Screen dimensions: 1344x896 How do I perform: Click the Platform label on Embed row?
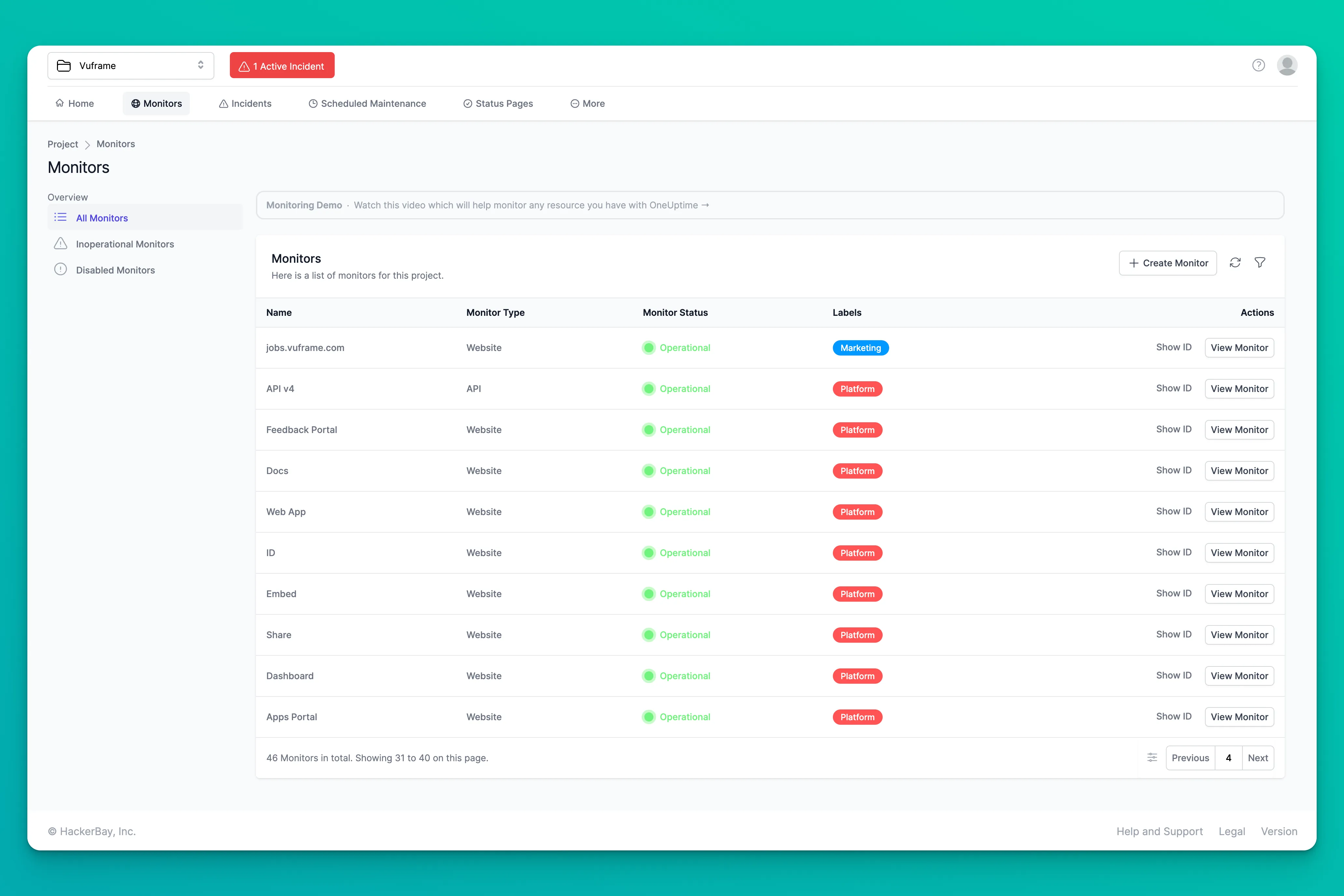click(857, 594)
